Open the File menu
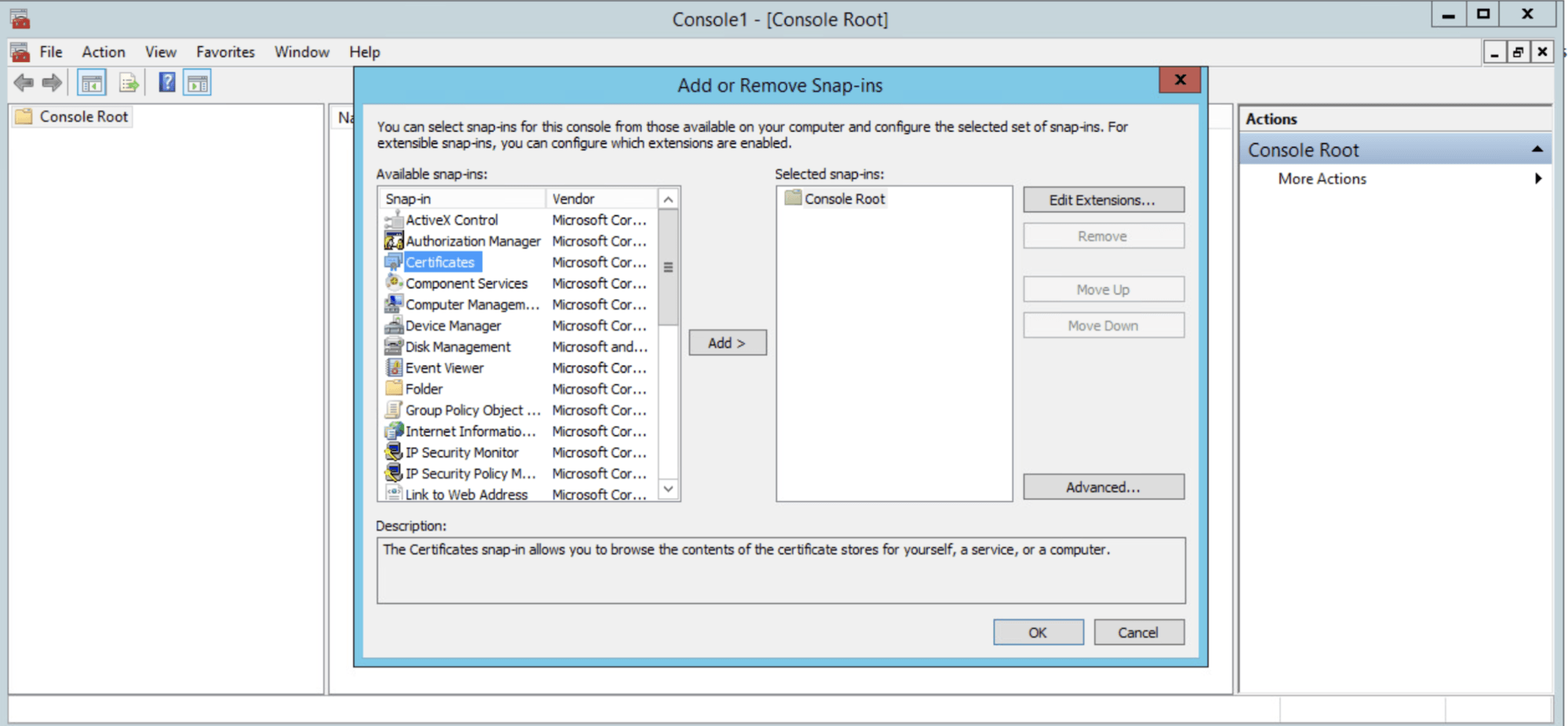The height and width of the screenshot is (726, 1568). (x=51, y=52)
